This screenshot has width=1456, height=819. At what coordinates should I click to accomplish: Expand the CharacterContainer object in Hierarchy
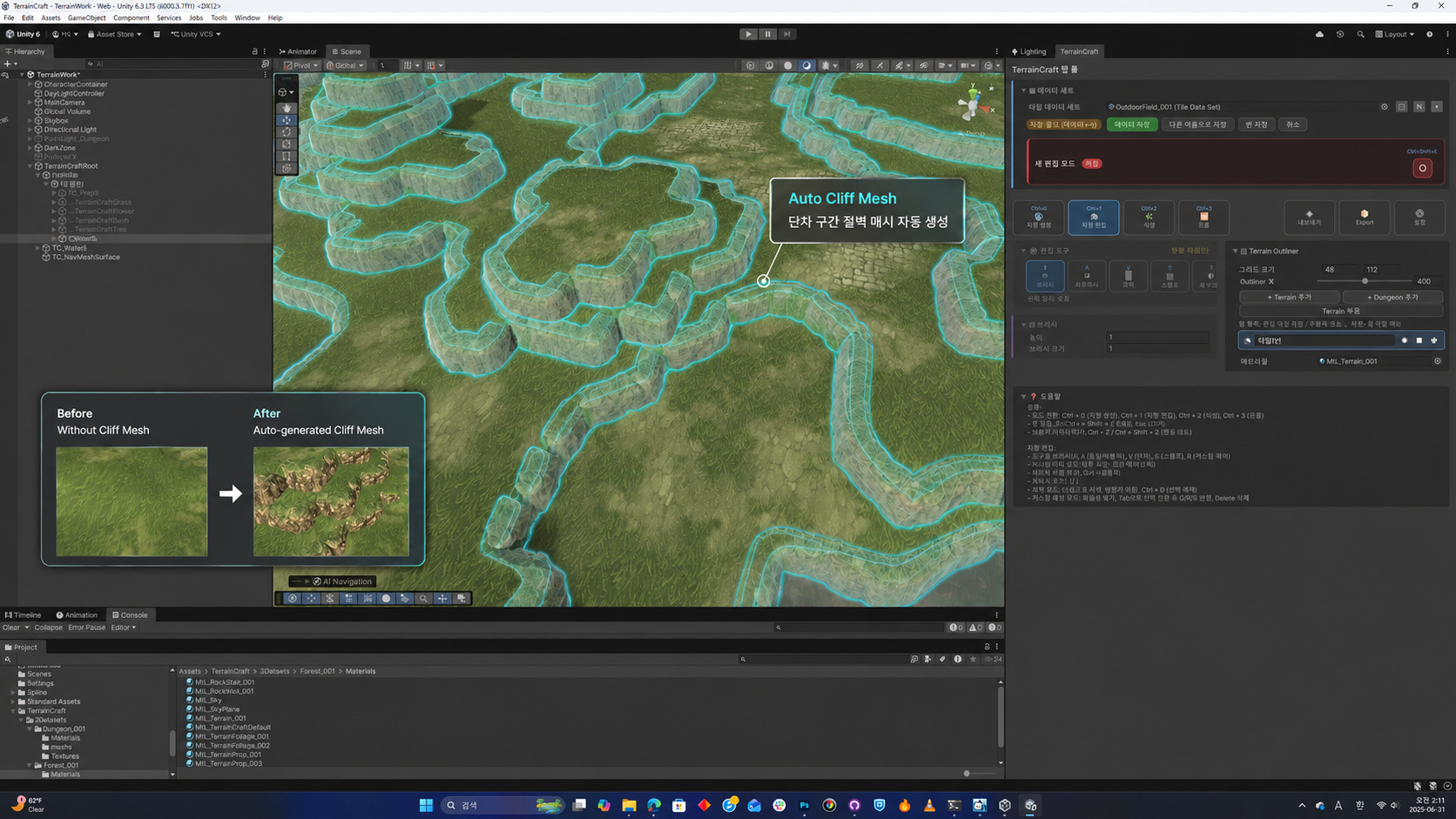(x=30, y=84)
